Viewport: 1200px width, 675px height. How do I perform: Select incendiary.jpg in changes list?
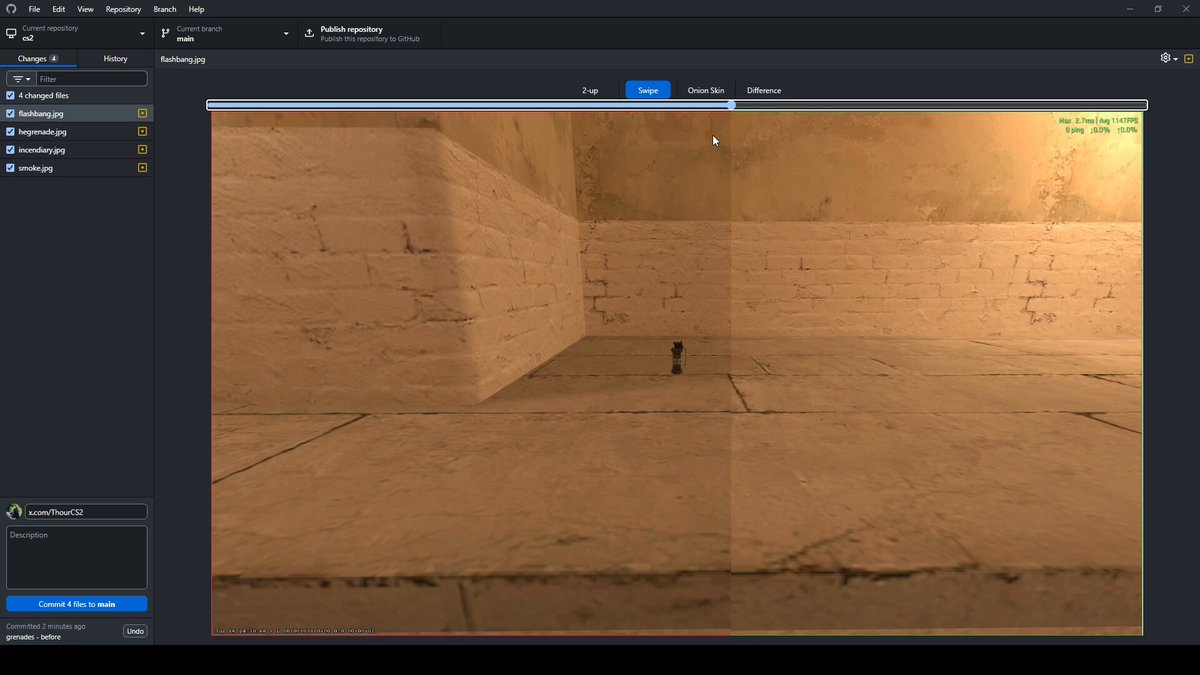76,149
